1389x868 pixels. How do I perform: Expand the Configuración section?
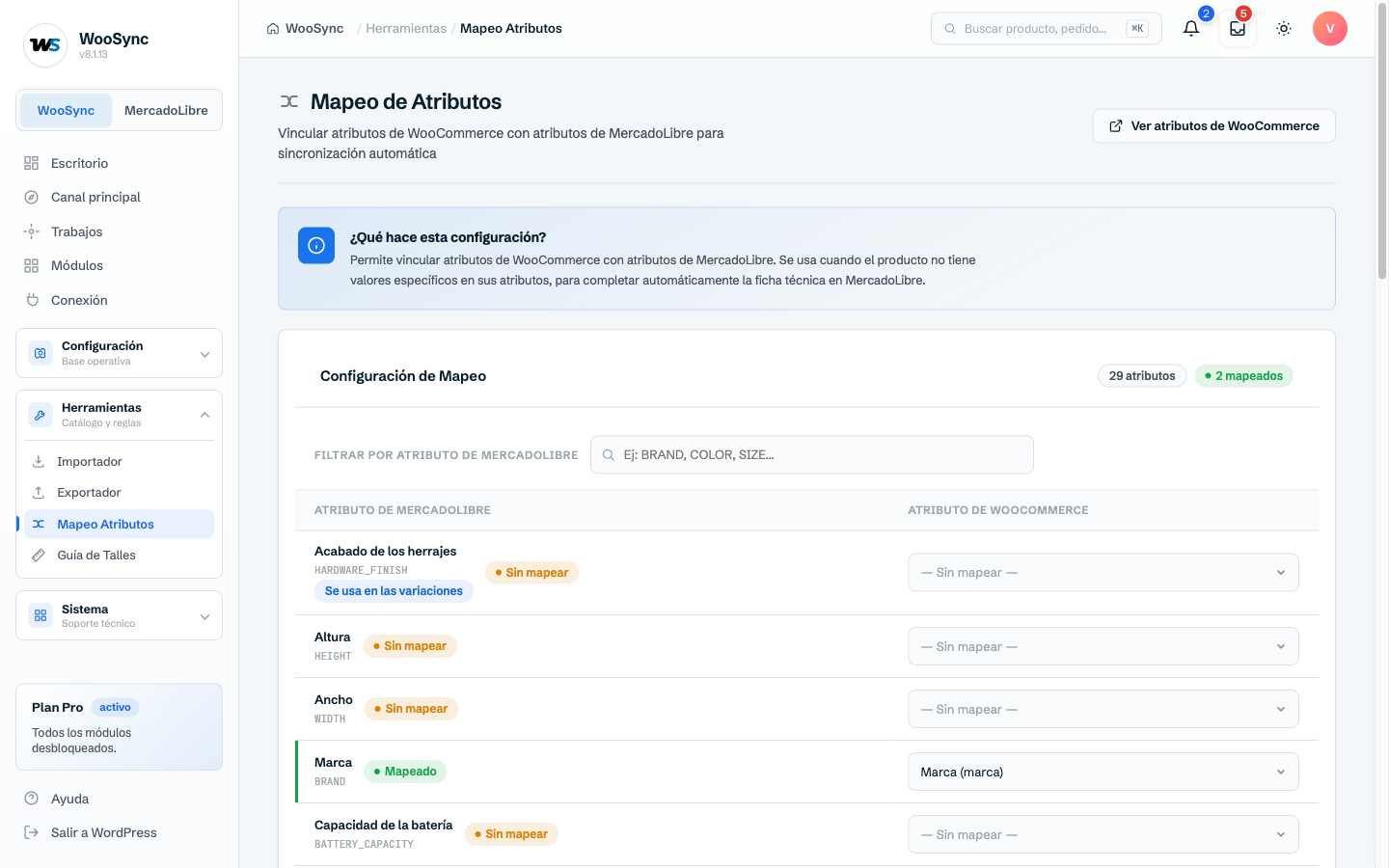120,353
